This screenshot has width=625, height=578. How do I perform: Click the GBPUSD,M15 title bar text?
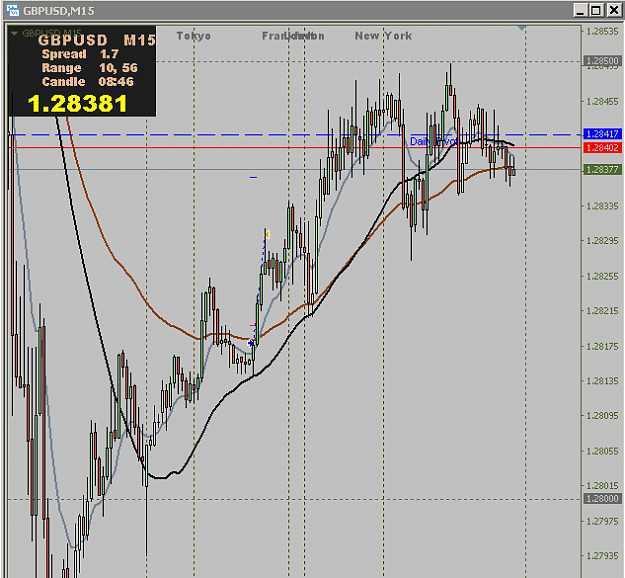59,11
